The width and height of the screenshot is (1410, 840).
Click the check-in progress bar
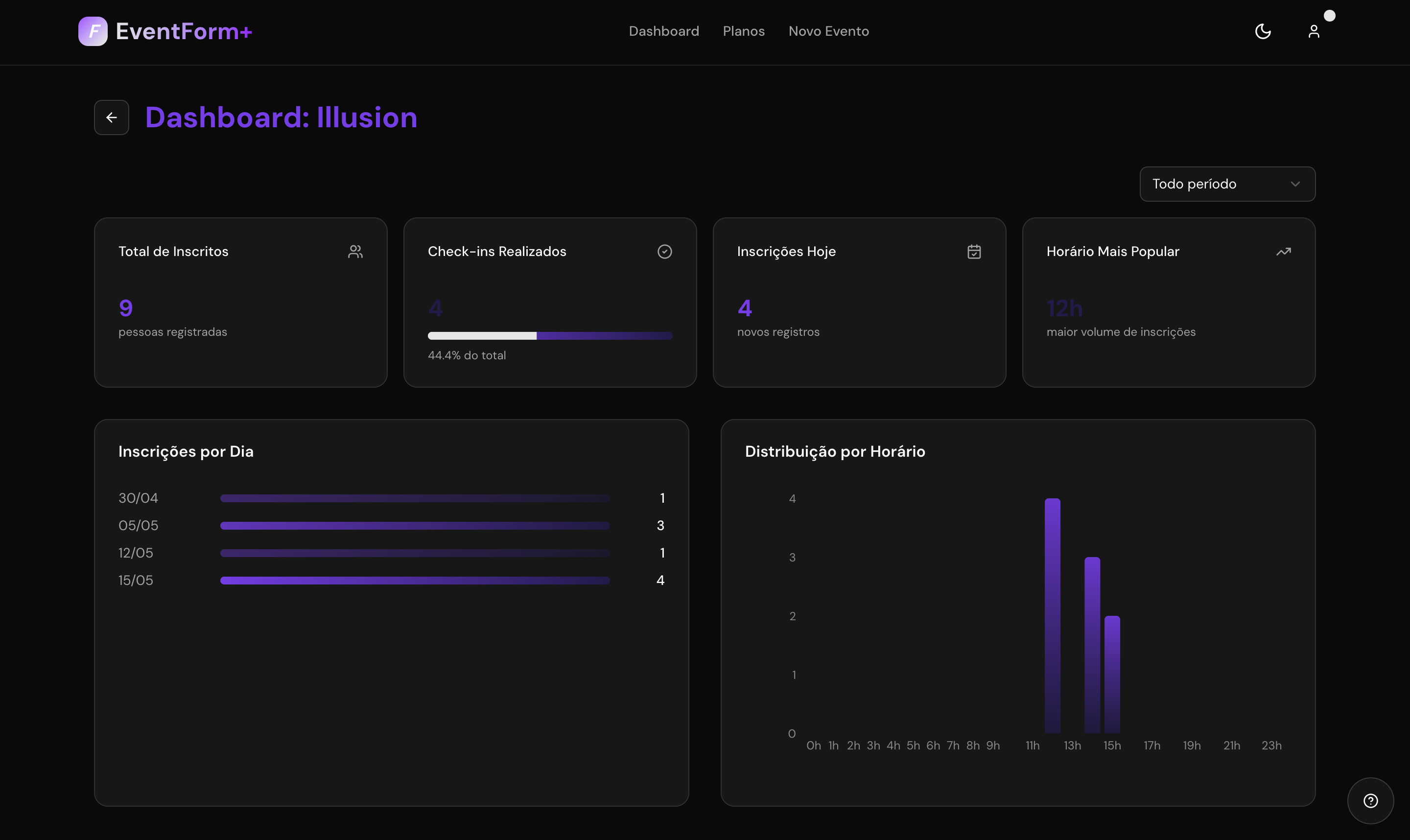click(x=550, y=336)
